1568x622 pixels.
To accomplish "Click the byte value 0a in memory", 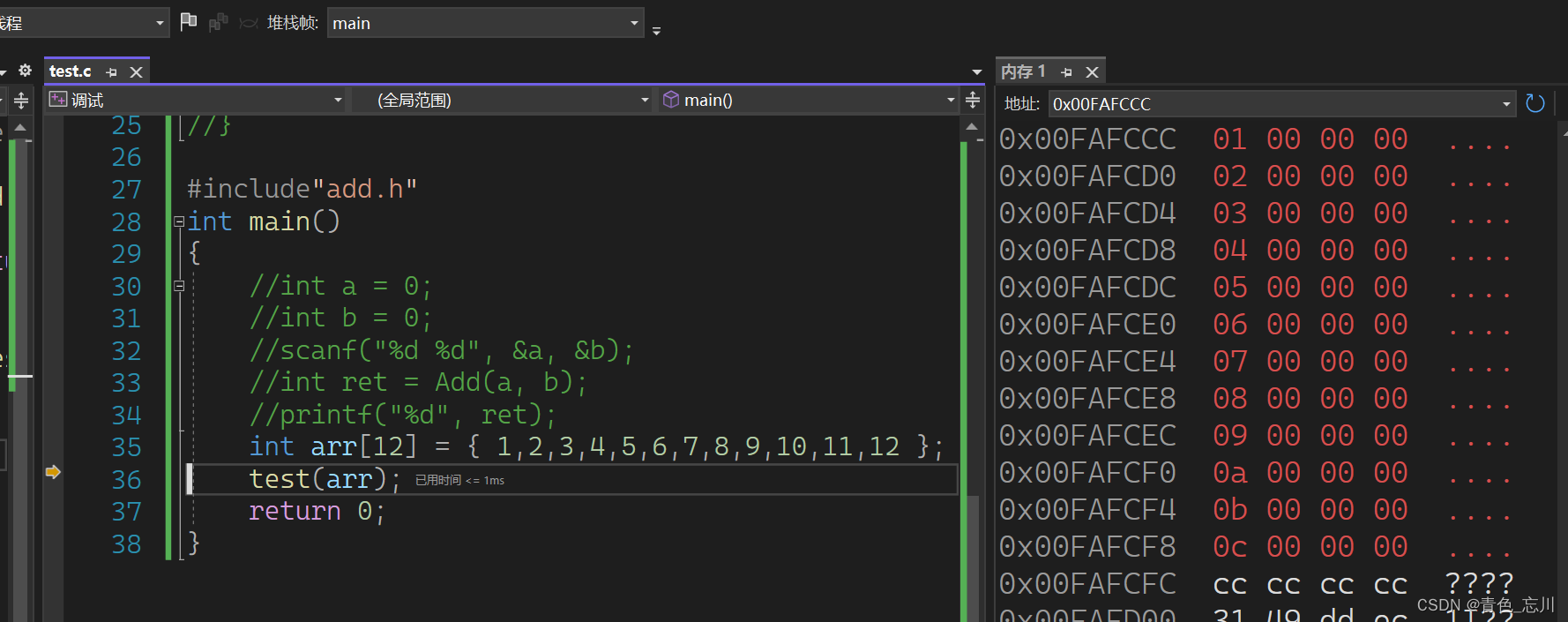I will point(1230,473).
